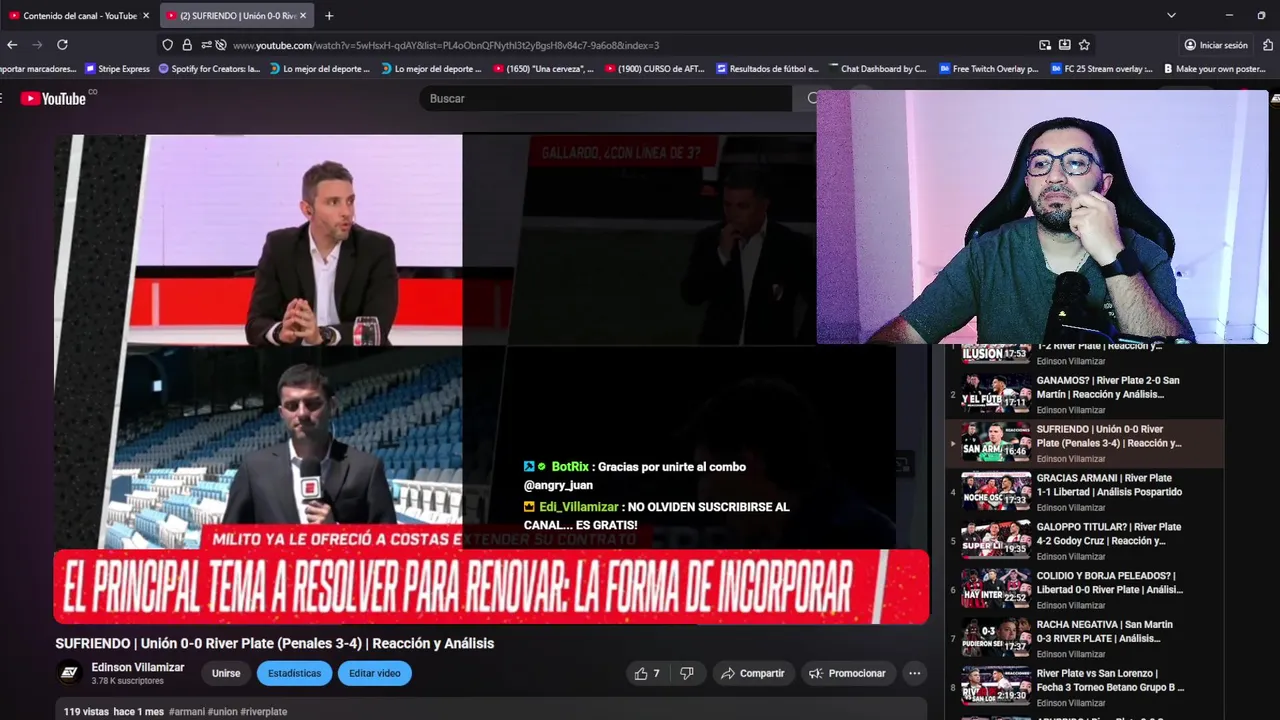Expand the list-all-tabs chevron in title bar
Viewport: 1280px width, 720px height.
click(1171, 16)
